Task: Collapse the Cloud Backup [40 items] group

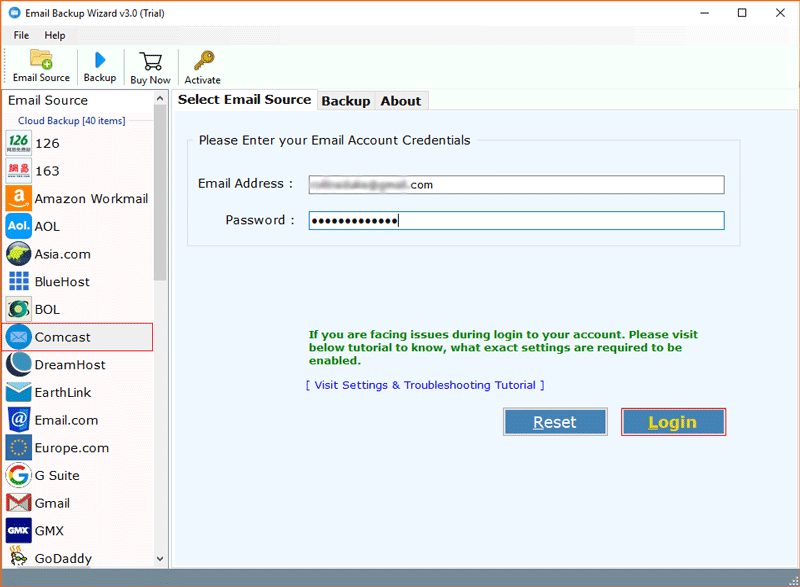Action: coord(71,120)
